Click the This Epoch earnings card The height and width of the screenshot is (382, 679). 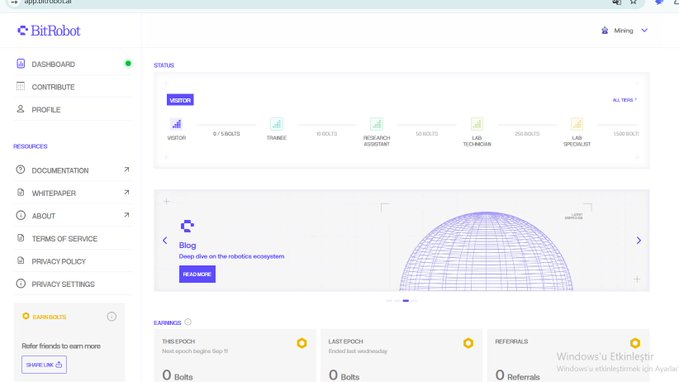pyautogui.click(x=235, y=356)
